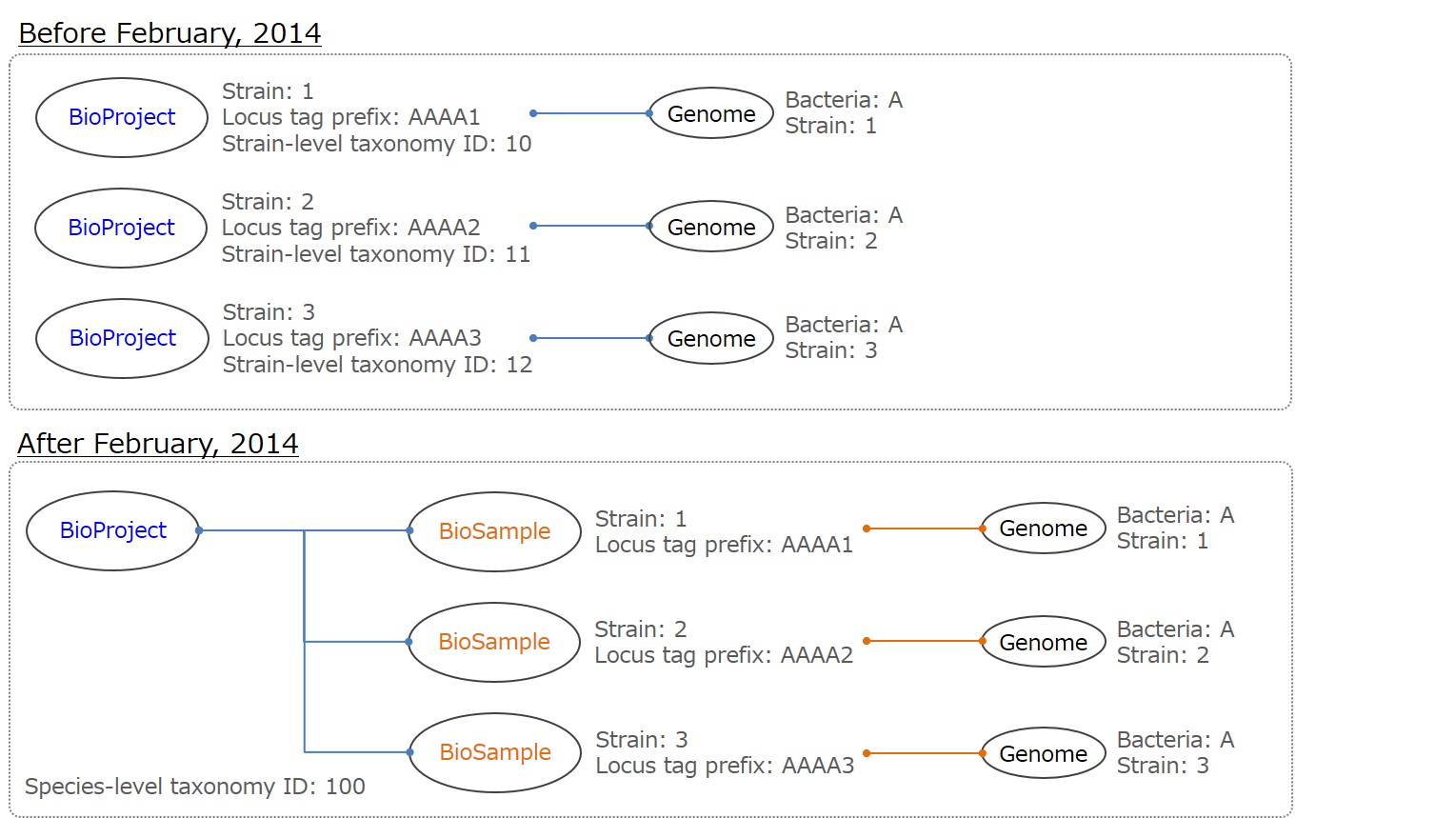The height and width of the screenshot is (818, 1456).
Task: Click the "Strain-level taxonomy ID: 10" label
Action: pyautogui.click(x=376, y=144)
